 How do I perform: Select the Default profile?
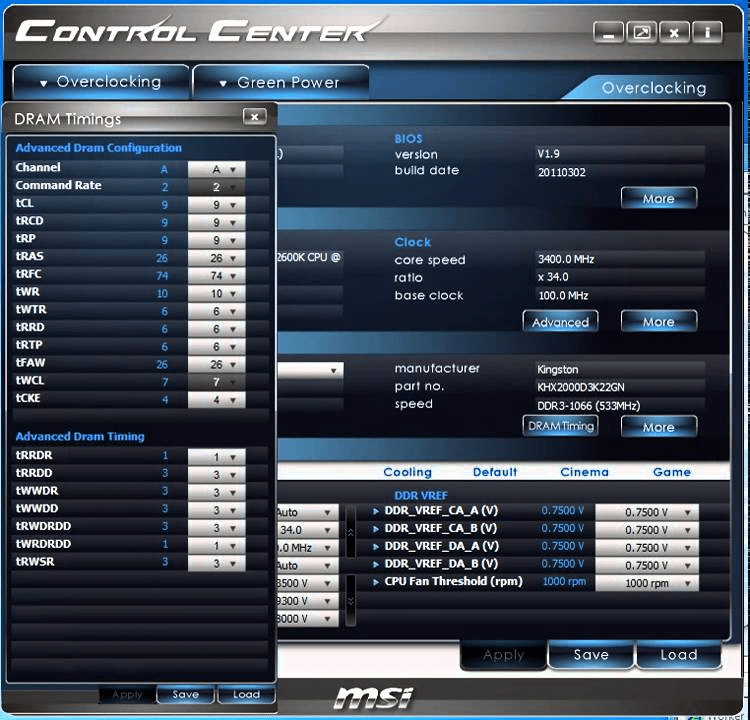(x=495, y=472)
